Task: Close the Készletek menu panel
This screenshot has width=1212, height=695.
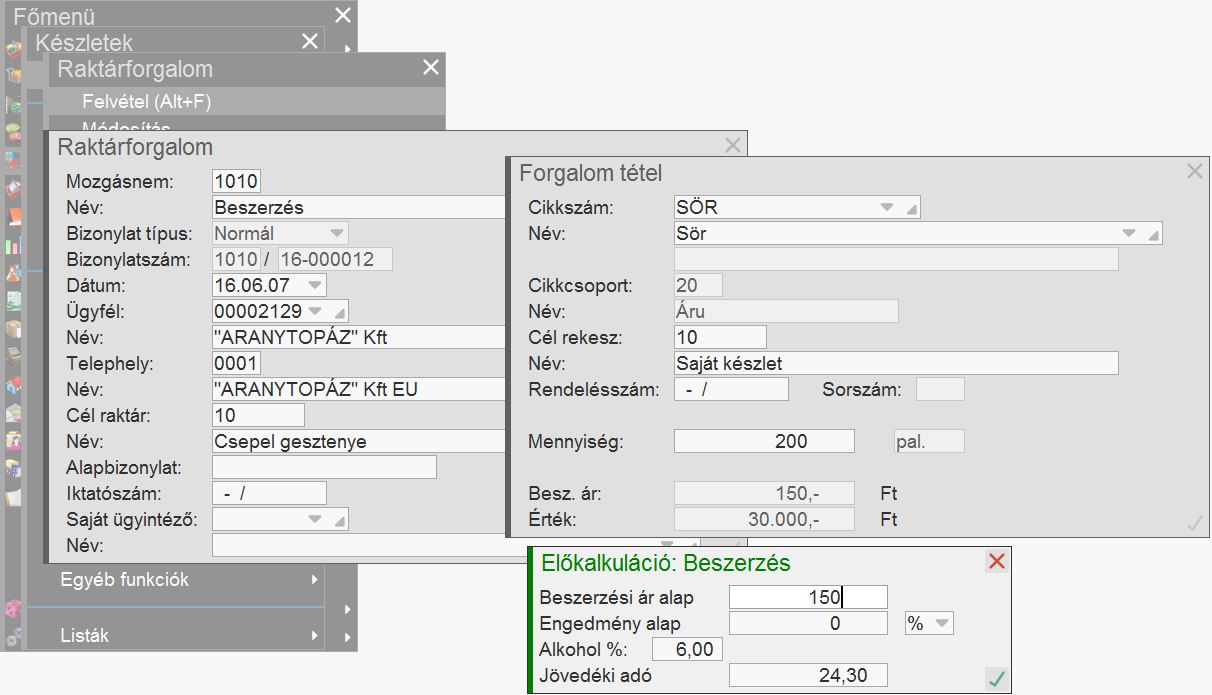Action: (x=309, y=41)
